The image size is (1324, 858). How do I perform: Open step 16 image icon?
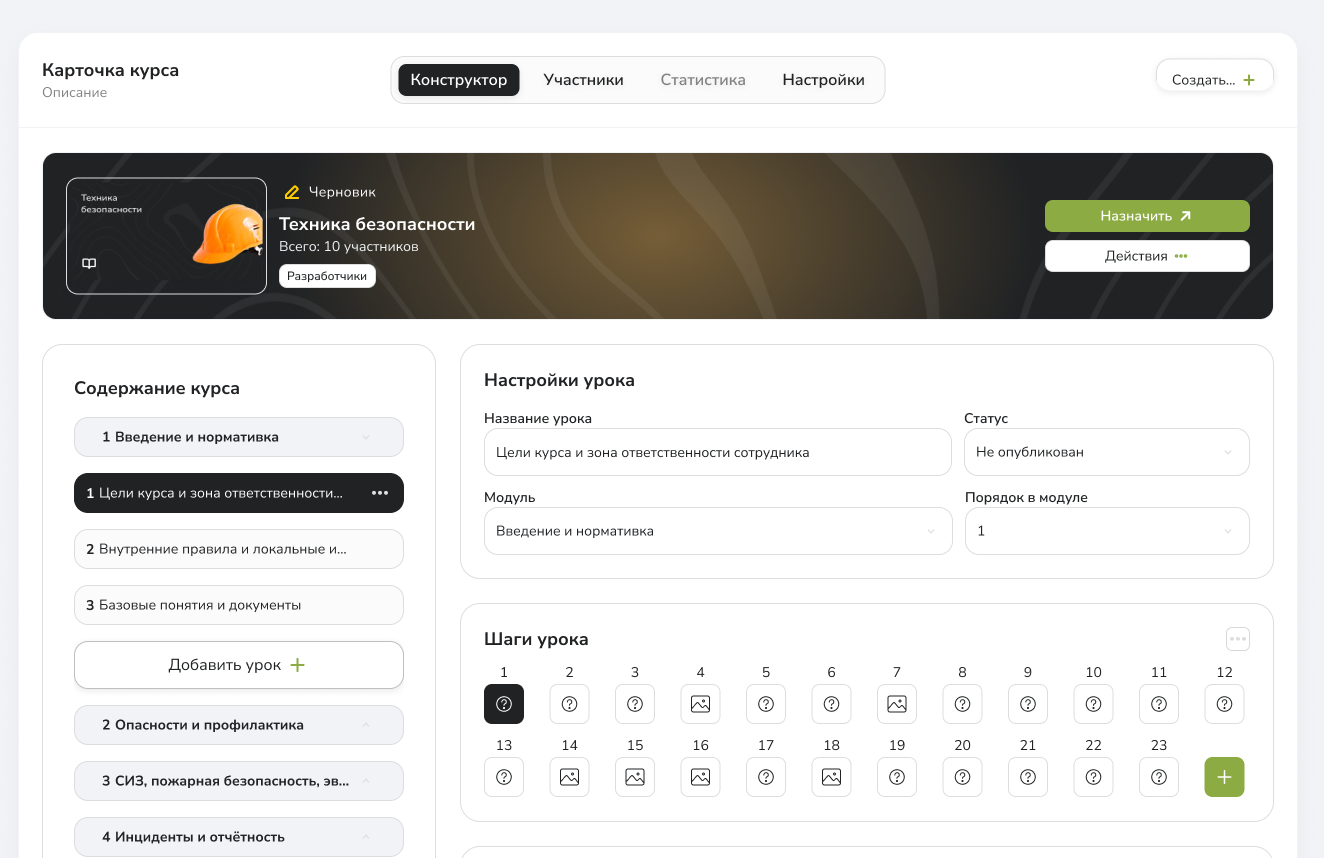pyautogui.click(x=700, y=777)
